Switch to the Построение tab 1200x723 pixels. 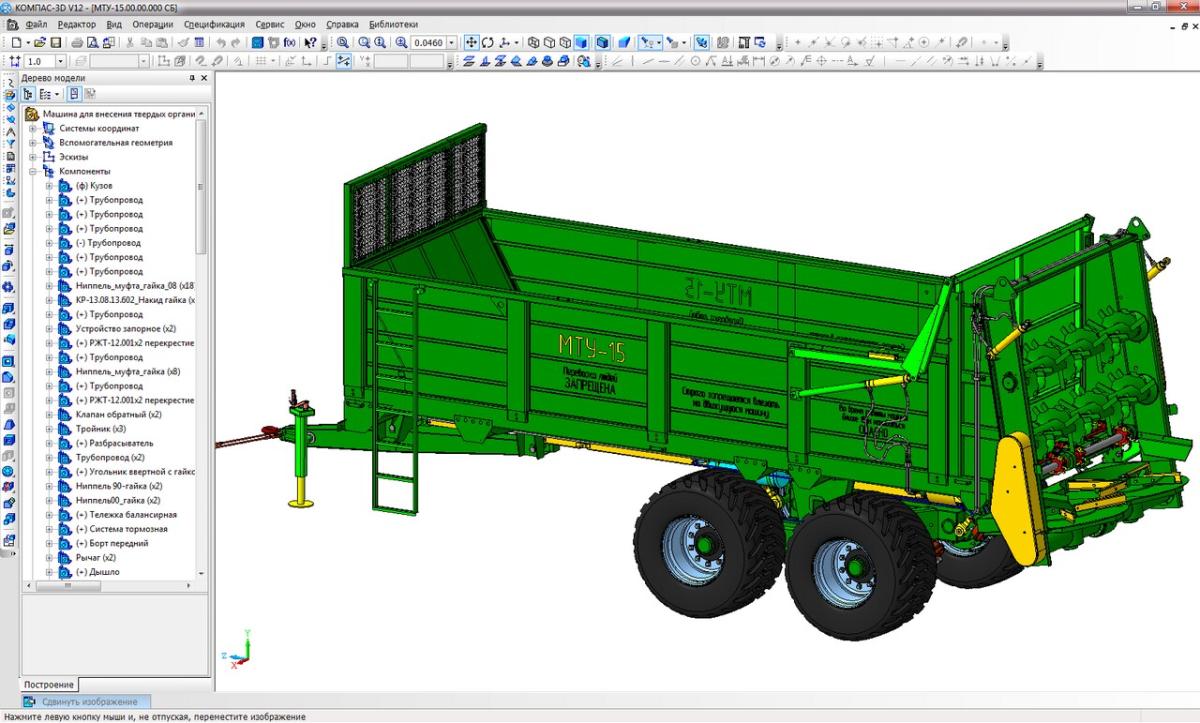click(49, 684)
